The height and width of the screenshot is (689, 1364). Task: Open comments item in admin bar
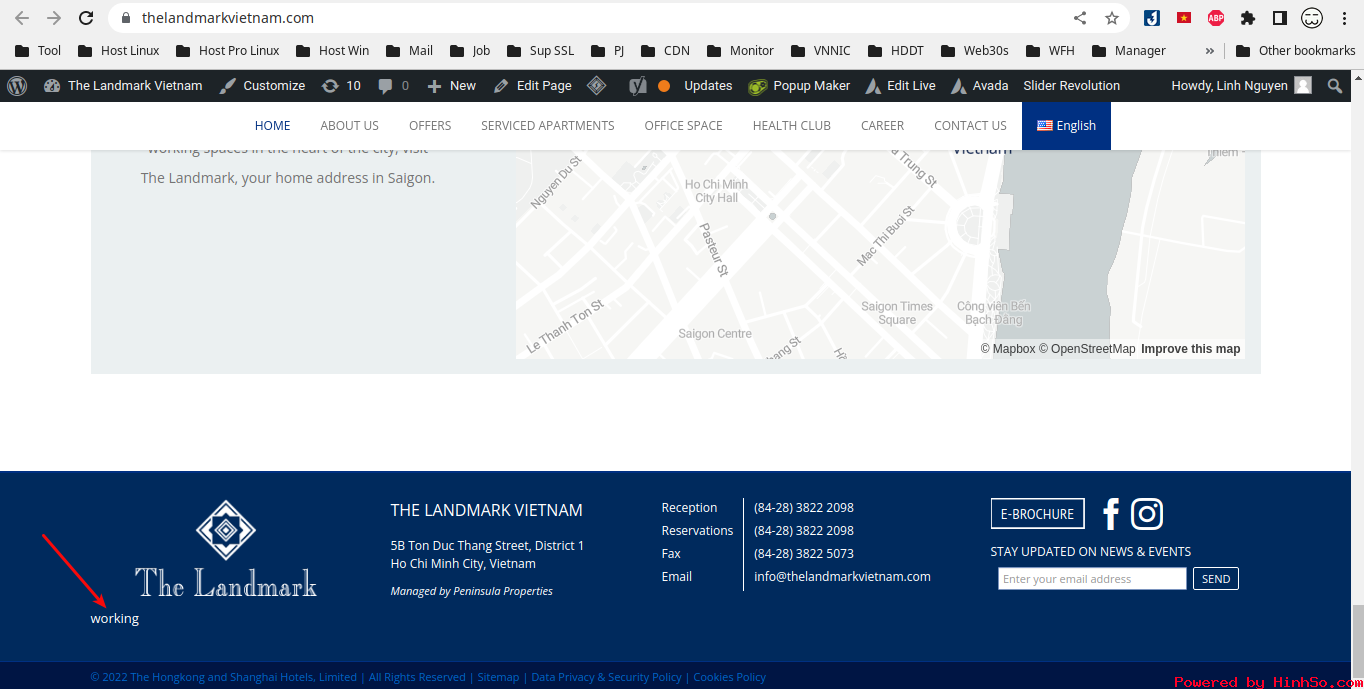coord(393,86)
